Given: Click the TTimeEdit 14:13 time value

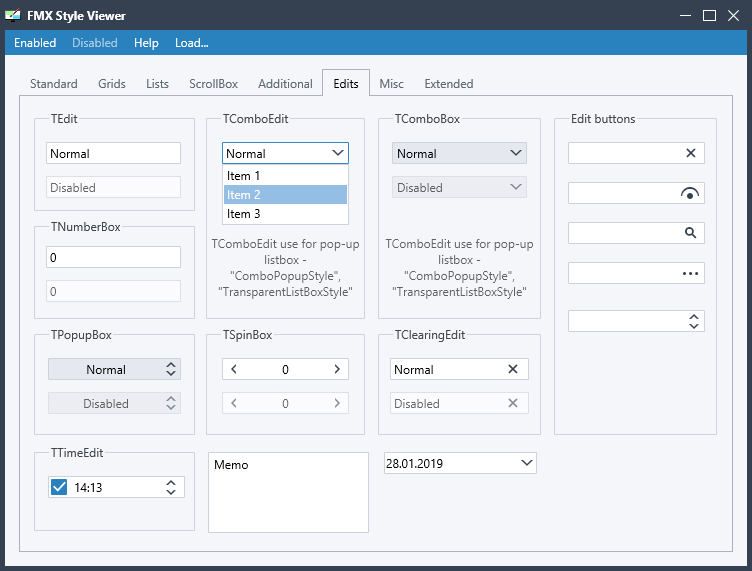Looking at the screenshot, I should click(x=88, y=488).
